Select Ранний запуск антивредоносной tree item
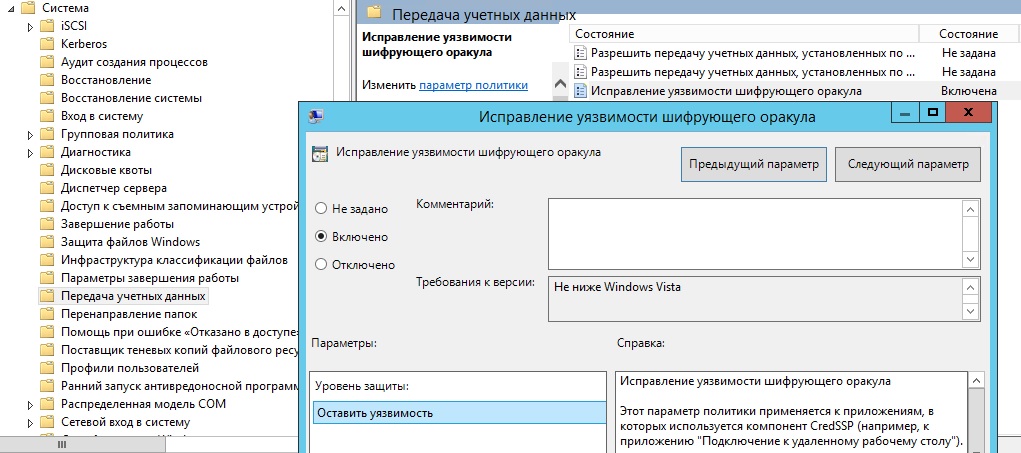This screenshot has height=453, width=1021. [179, 386]
